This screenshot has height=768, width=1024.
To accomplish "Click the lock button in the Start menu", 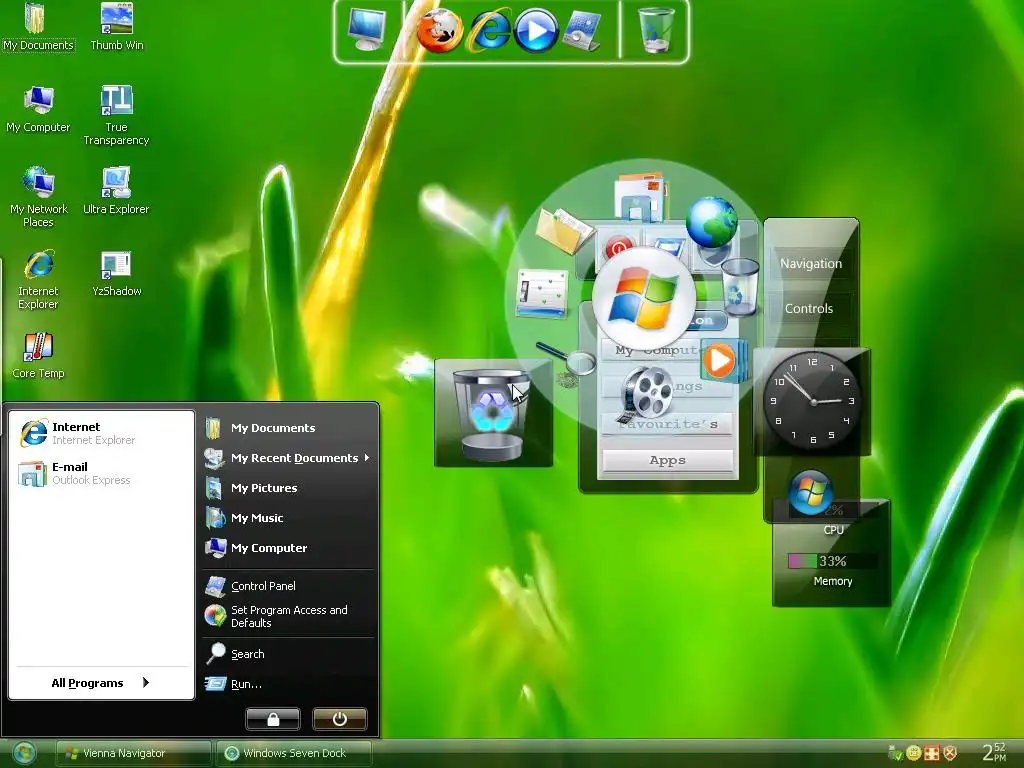I will (x=273, y=719).
